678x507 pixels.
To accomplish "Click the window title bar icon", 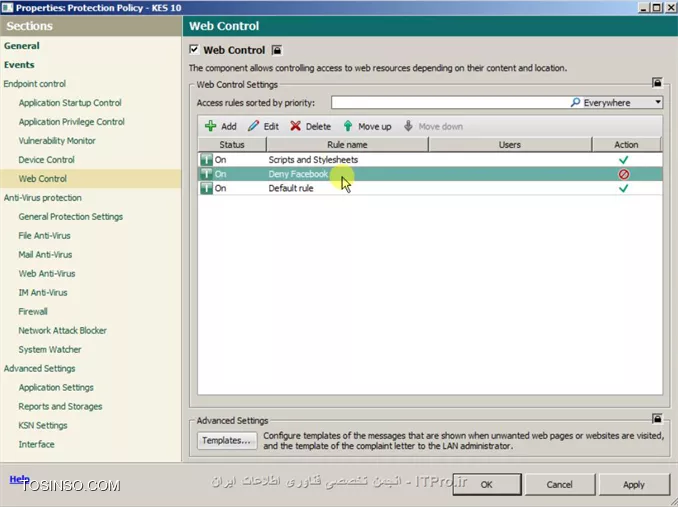I will (x=7, y=7).
